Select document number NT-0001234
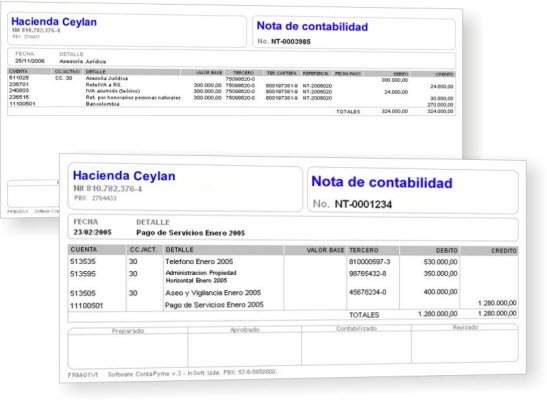Viewport: 547px width, 401px height. [x=363, y=204]
